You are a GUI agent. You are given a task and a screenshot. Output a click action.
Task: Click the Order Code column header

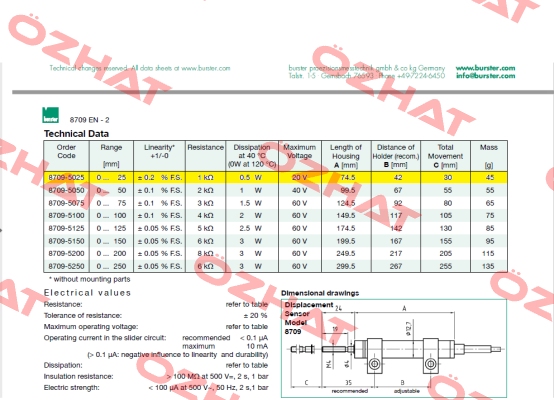pos(66,152)
